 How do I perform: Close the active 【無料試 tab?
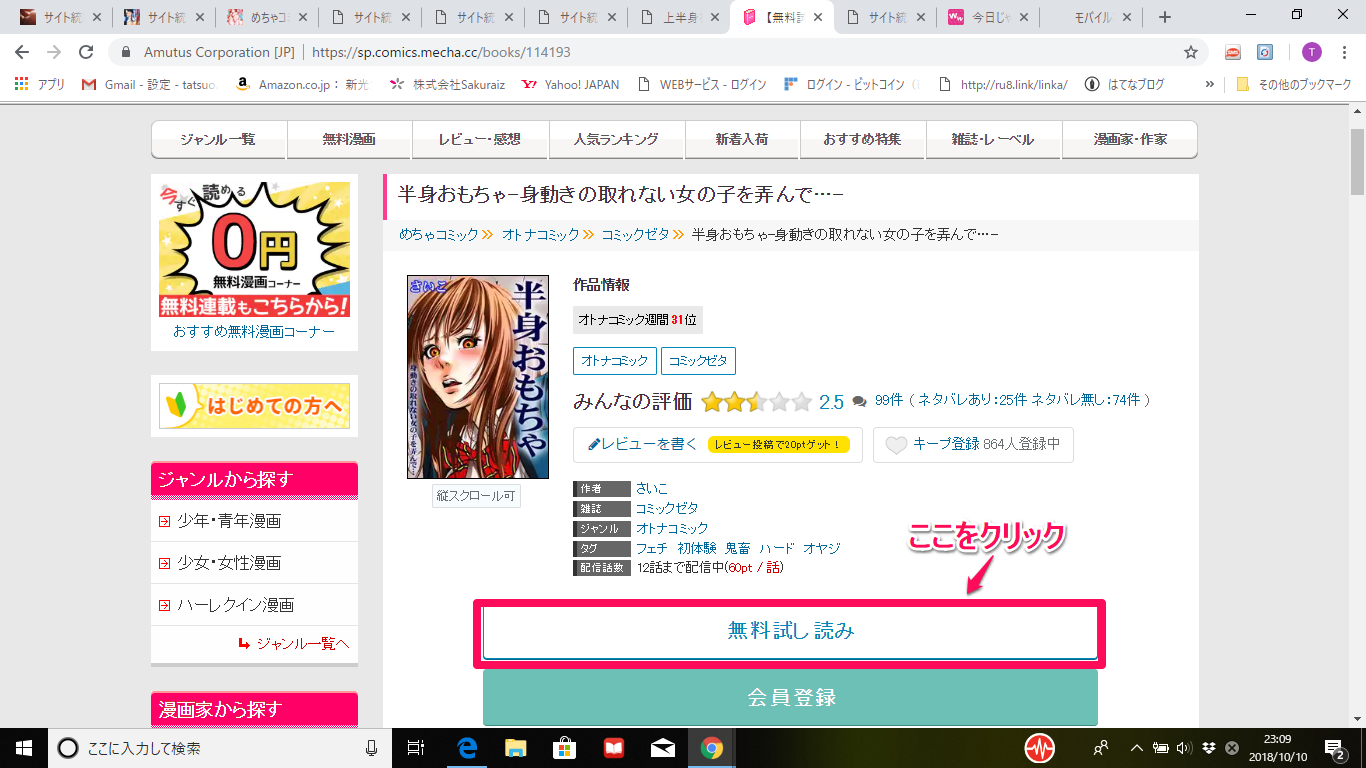point(818,17)
